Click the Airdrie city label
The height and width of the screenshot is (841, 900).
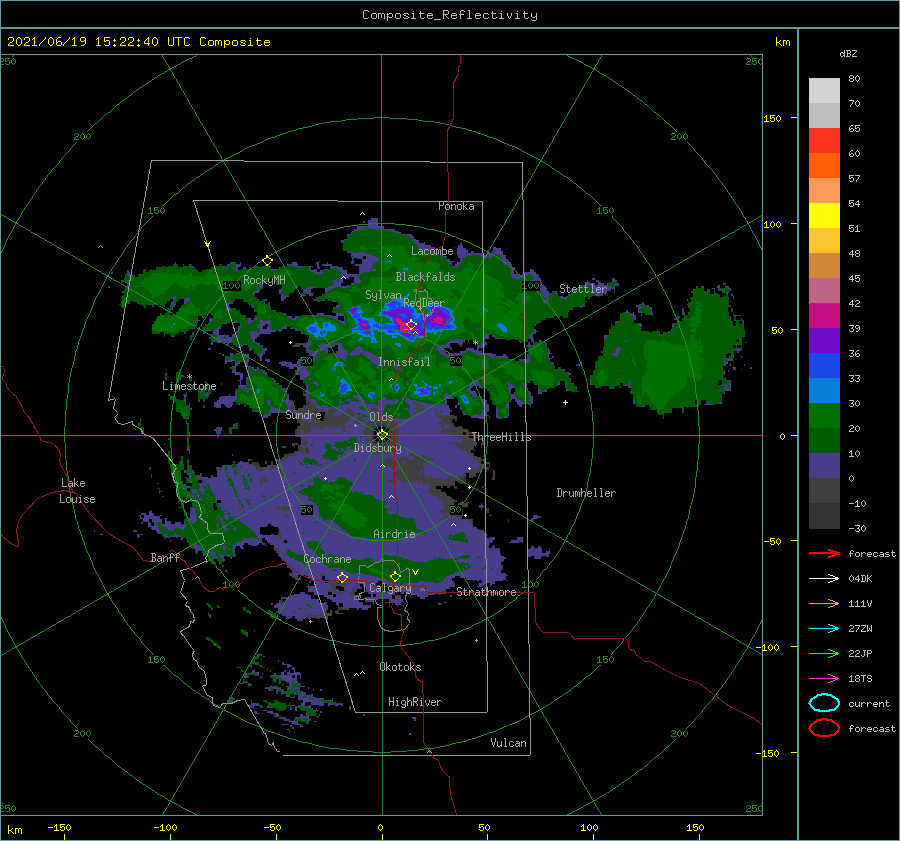tap(394, 534)
